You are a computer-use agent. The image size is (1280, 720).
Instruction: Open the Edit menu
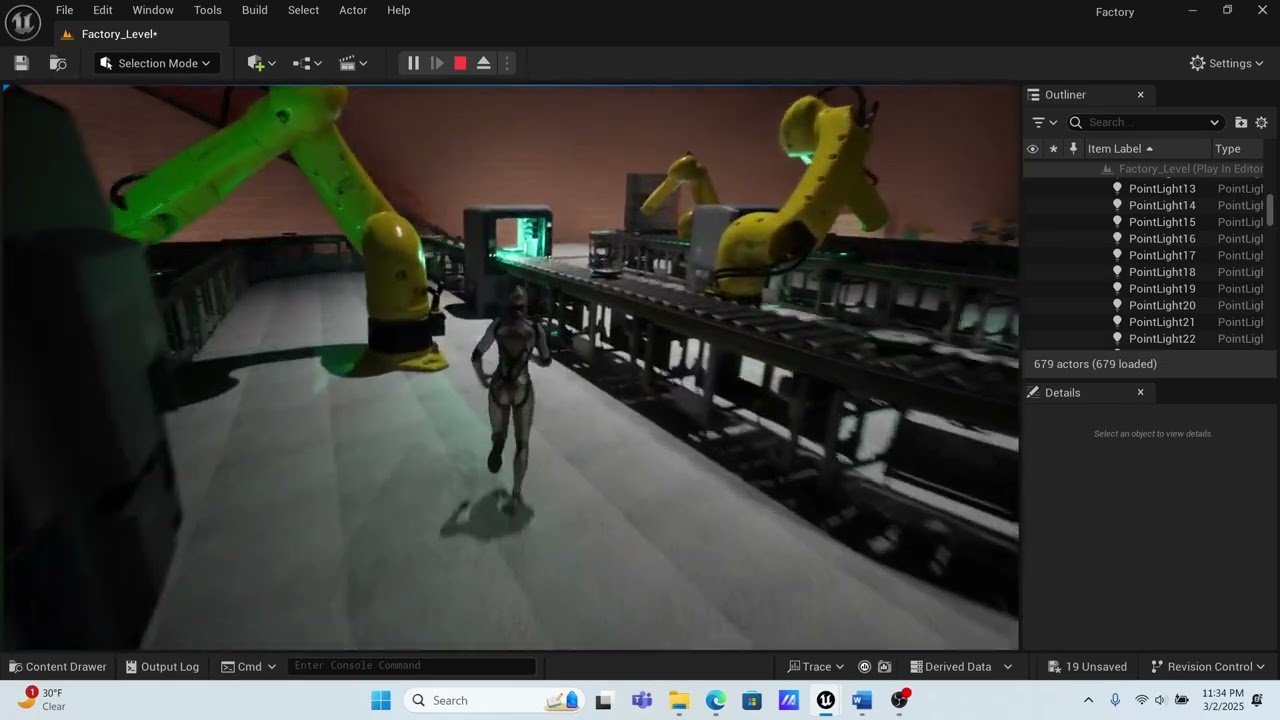click(x=103, y=10)
